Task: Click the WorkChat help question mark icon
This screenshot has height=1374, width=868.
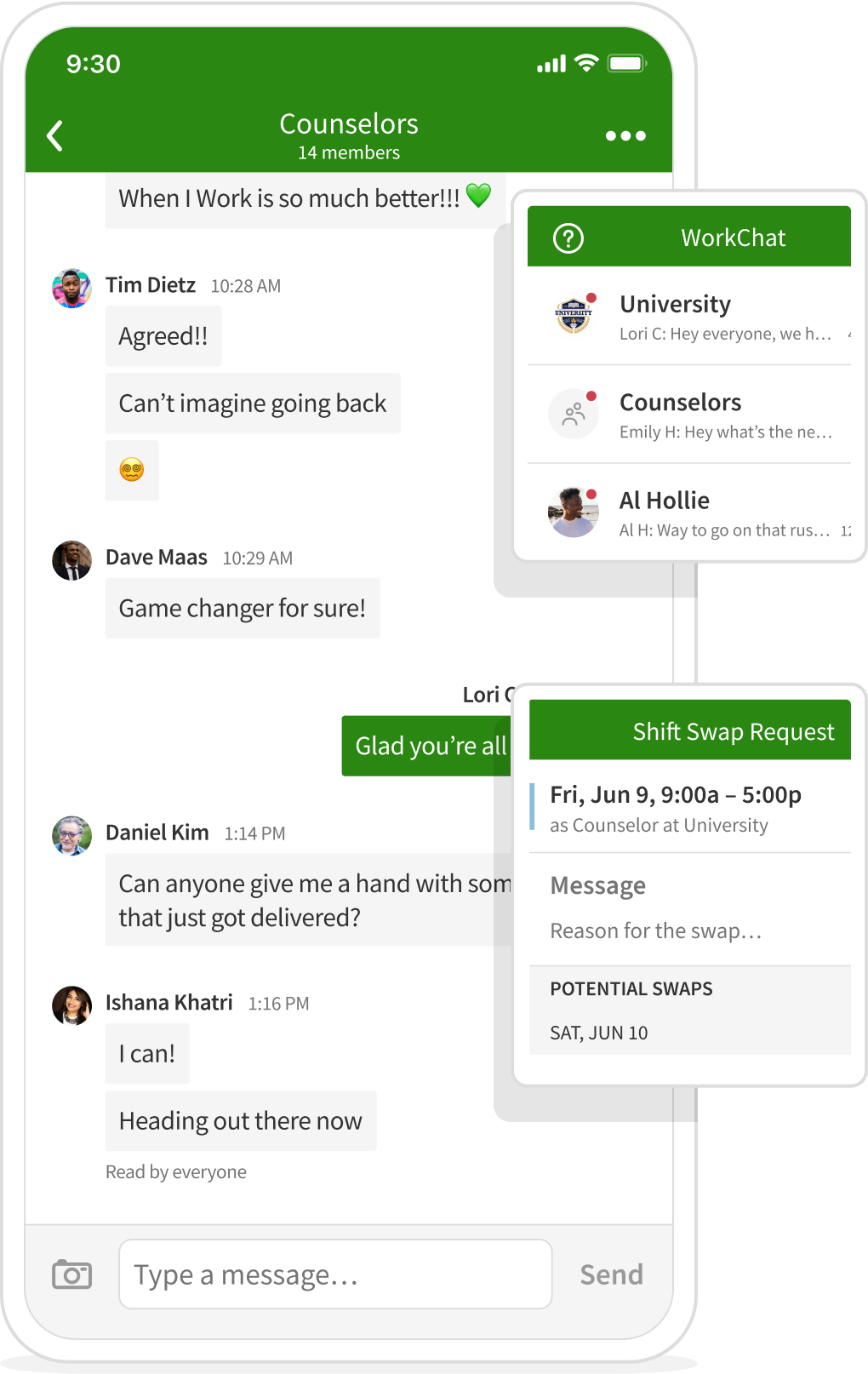Action: [568, 238]
